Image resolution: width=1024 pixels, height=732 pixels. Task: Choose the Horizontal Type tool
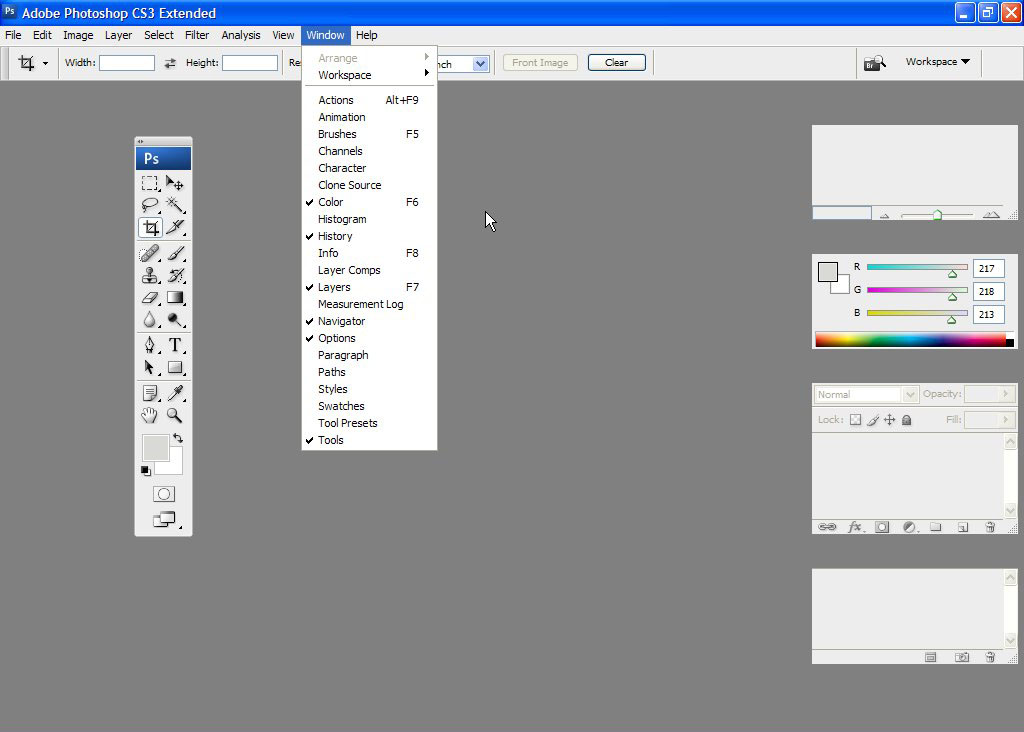(175, 345)
